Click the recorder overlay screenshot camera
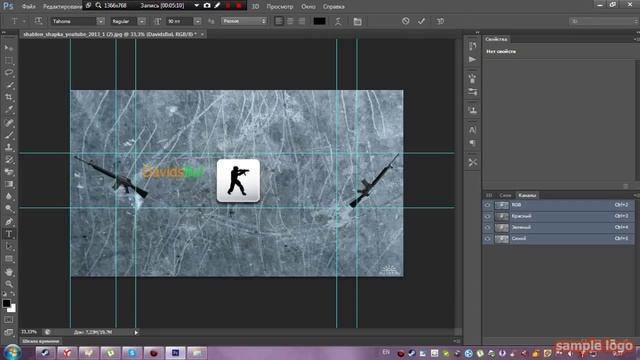This screenshot has height=360, width=640. point(207,6)
